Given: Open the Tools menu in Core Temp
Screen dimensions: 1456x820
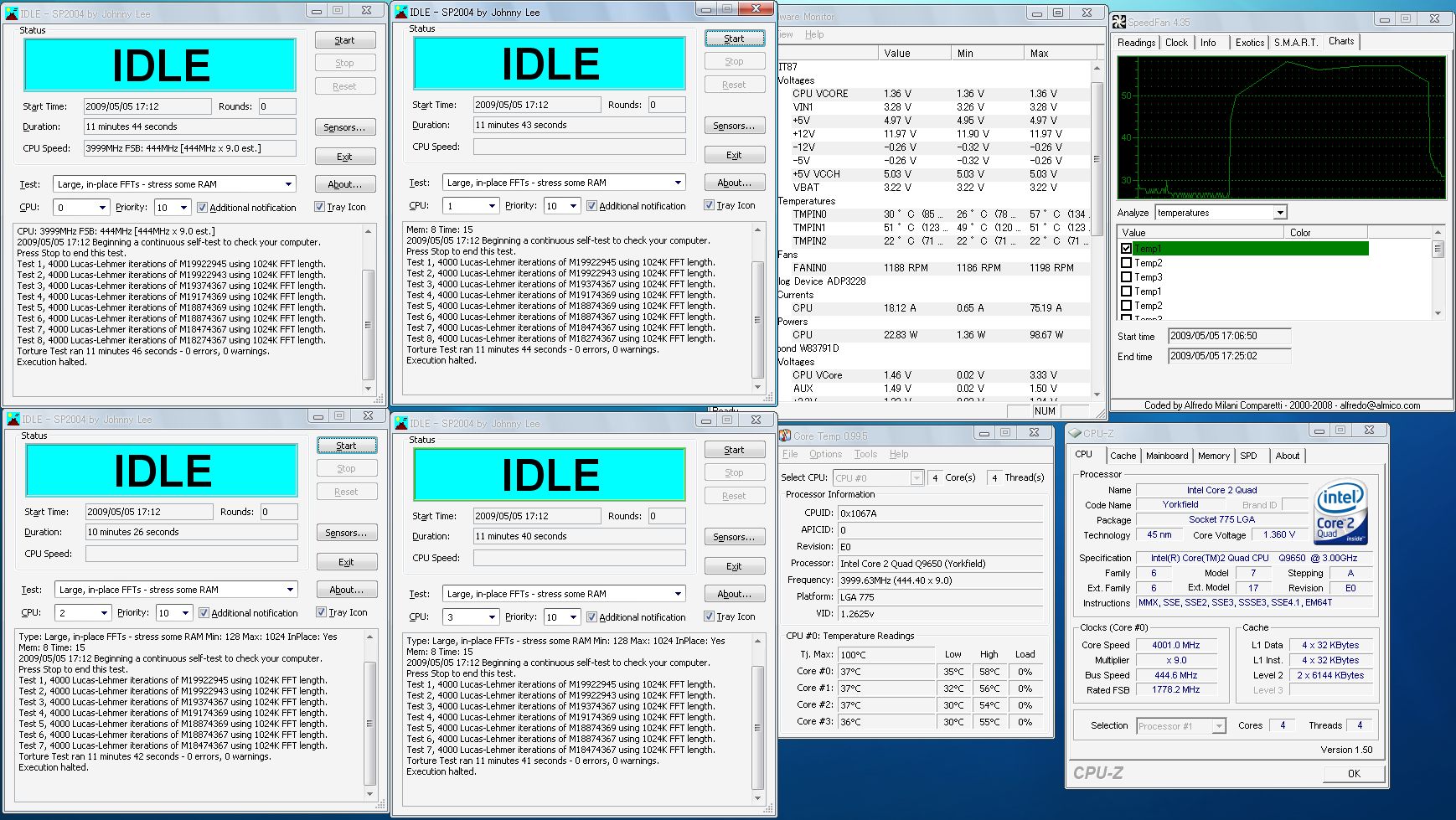Looking at the screenshot, I should pyautogui.click(x=865, y=454).
